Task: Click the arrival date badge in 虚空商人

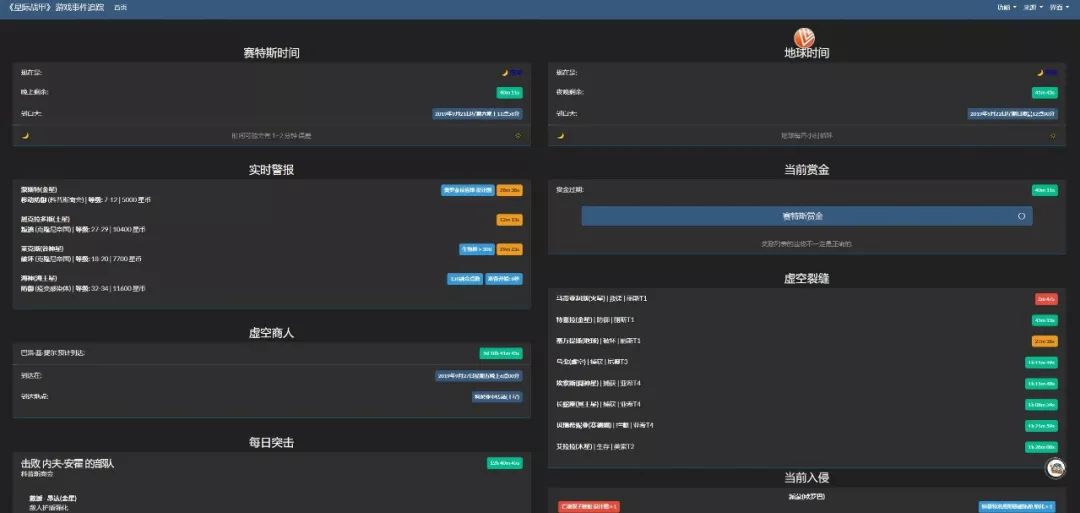Action: 479,376
